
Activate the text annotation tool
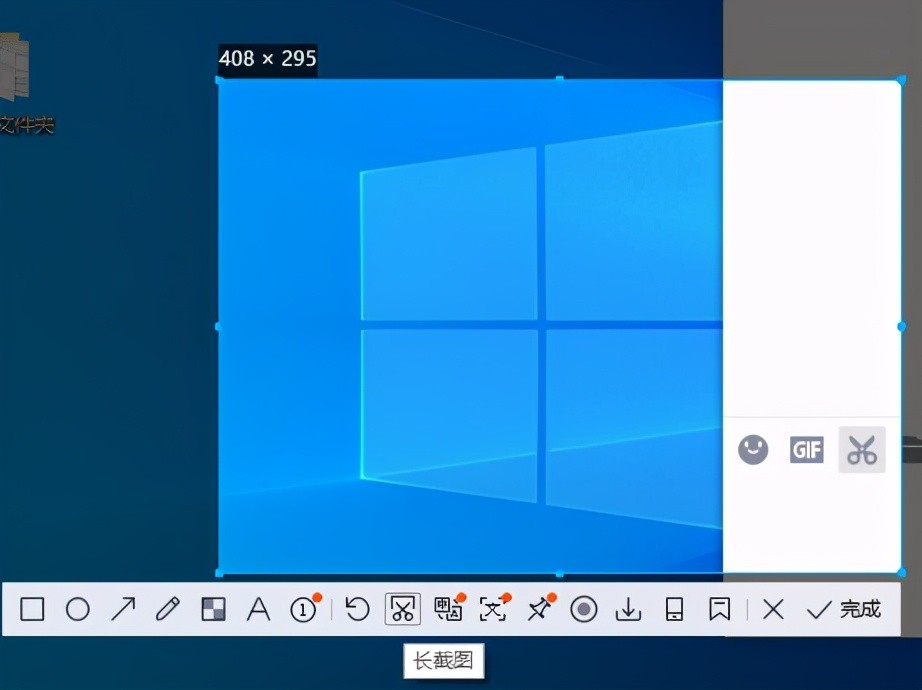259,609
